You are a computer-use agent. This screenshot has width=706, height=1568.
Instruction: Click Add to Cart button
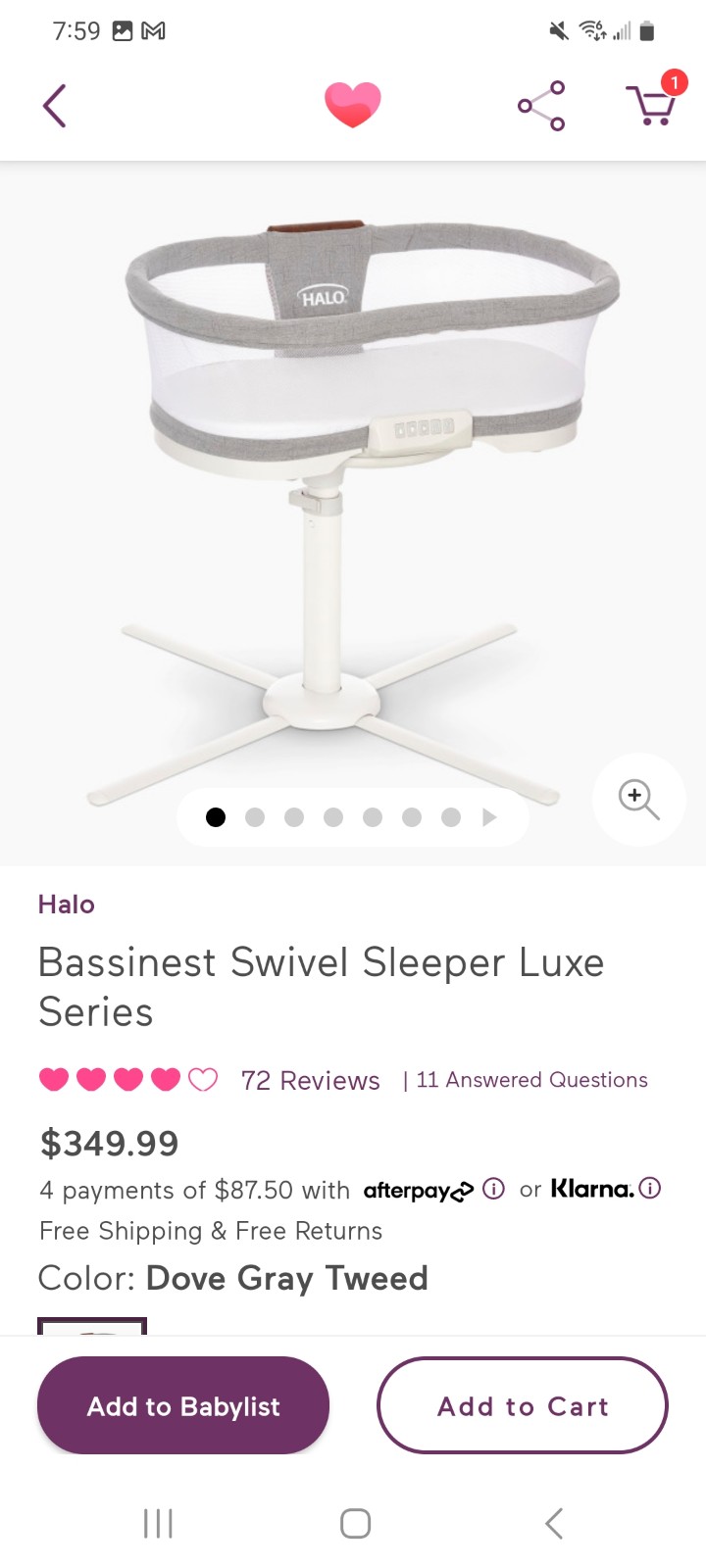523,1405
